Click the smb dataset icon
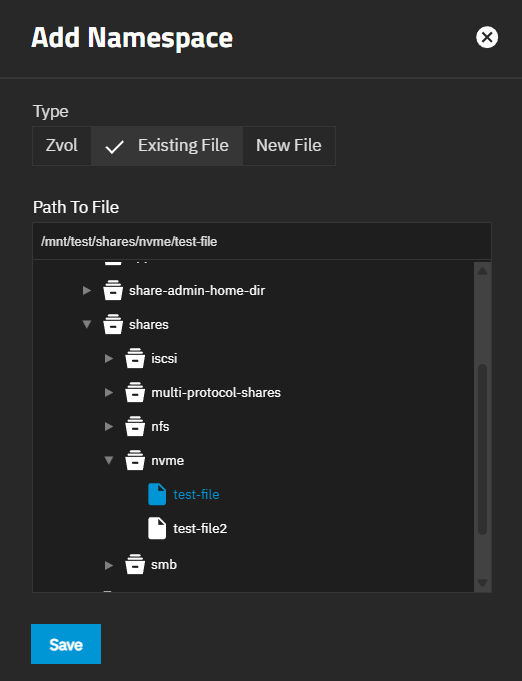The width and height of the screenshot is (522, 681). [135, 564]
